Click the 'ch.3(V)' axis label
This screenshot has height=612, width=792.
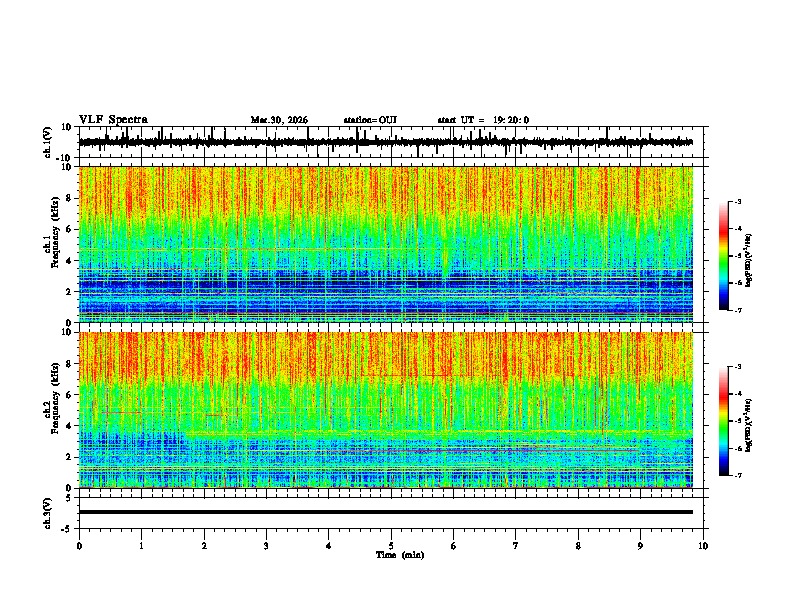(x=48, y=513)
